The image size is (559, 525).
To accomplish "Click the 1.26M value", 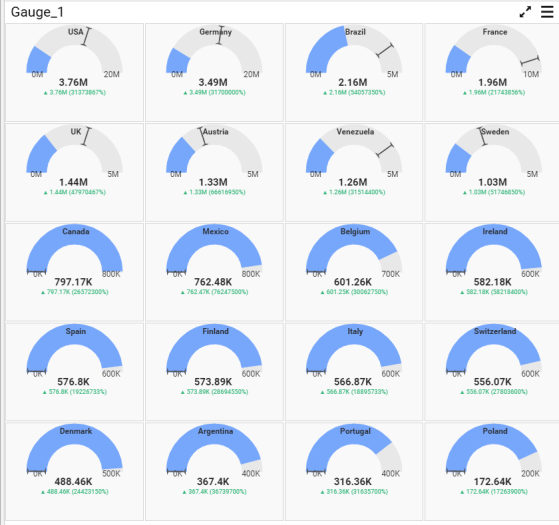I will click(x=353, y=182).
